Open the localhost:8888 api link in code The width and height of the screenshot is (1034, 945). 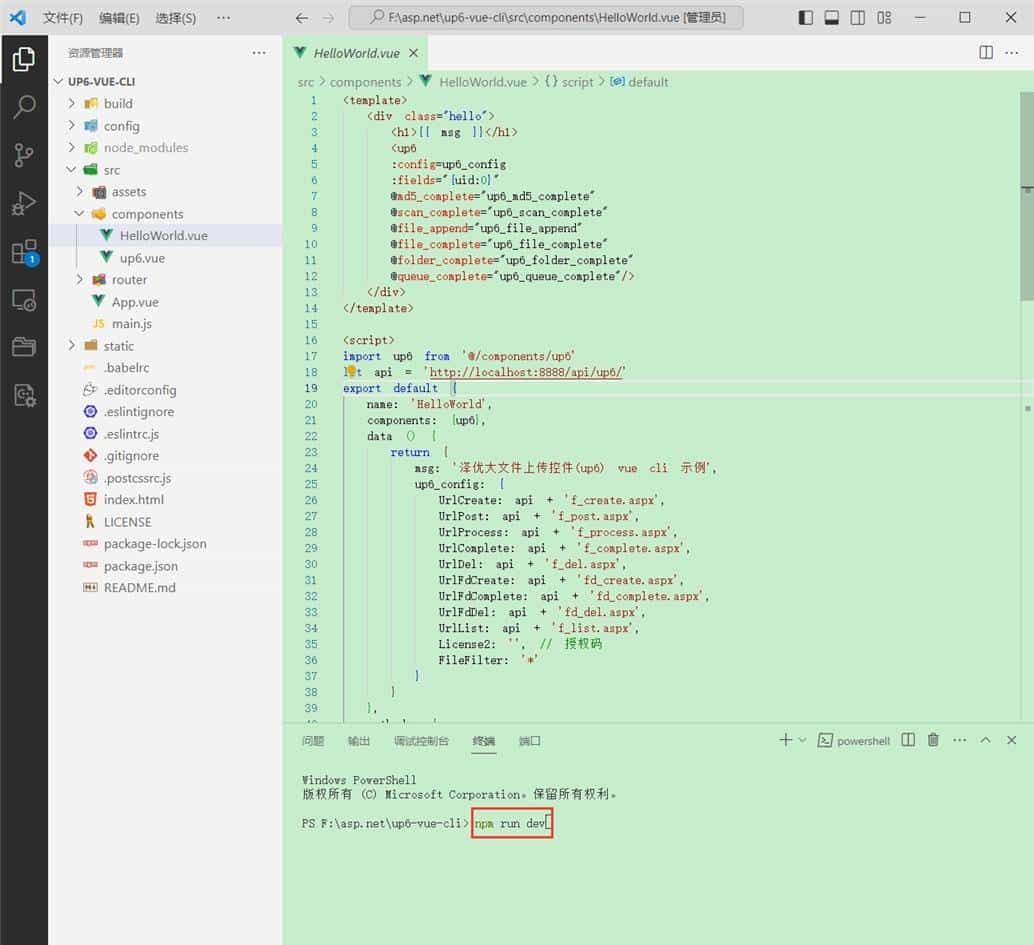[x=526, y=372]
